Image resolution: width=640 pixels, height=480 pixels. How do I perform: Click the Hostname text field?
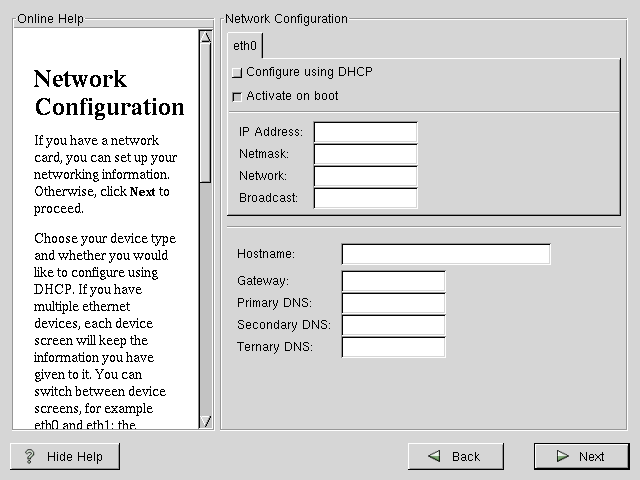click(446, 254)
